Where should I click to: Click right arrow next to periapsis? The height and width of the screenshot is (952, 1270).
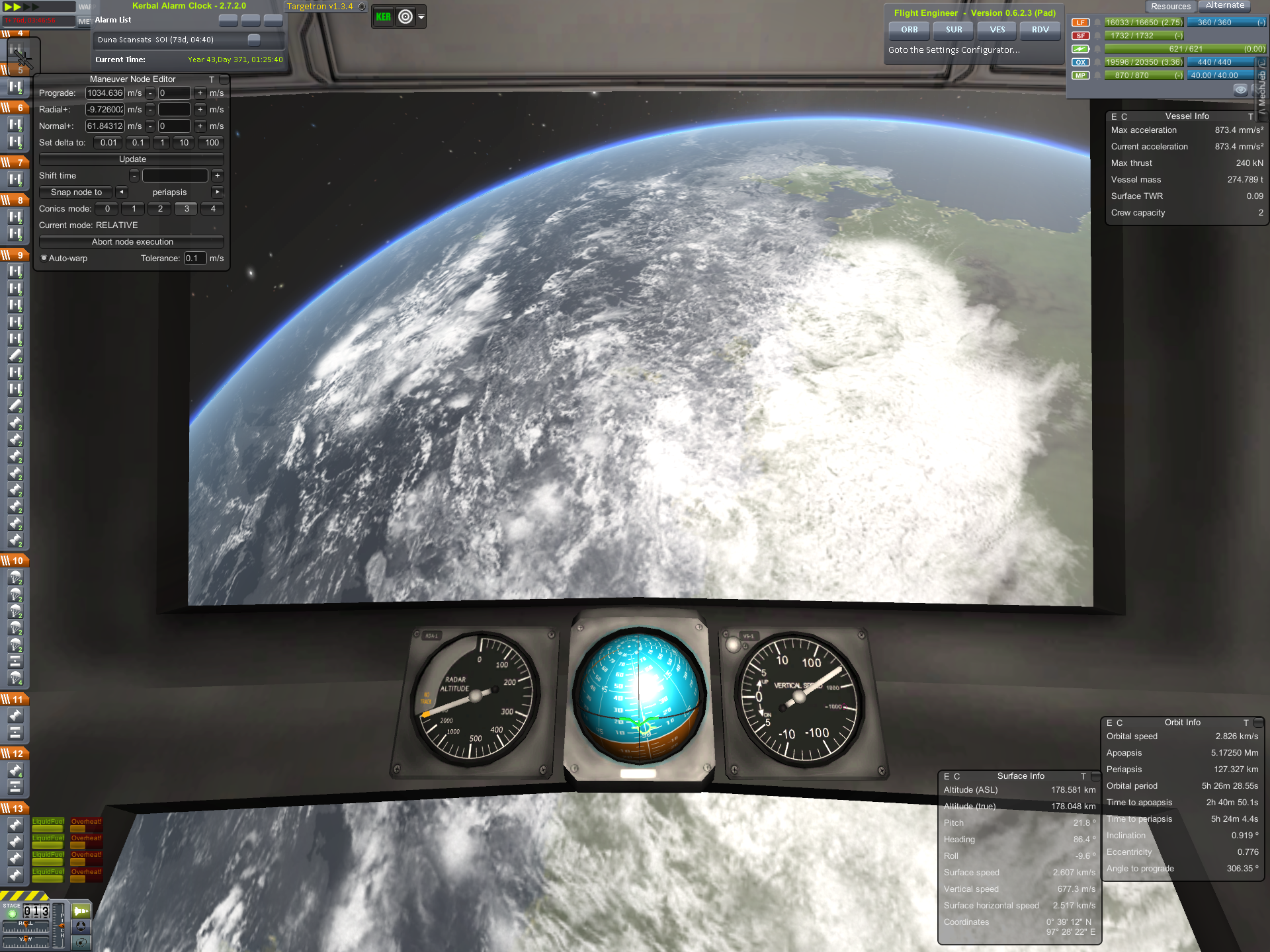(x=217, y=192)
